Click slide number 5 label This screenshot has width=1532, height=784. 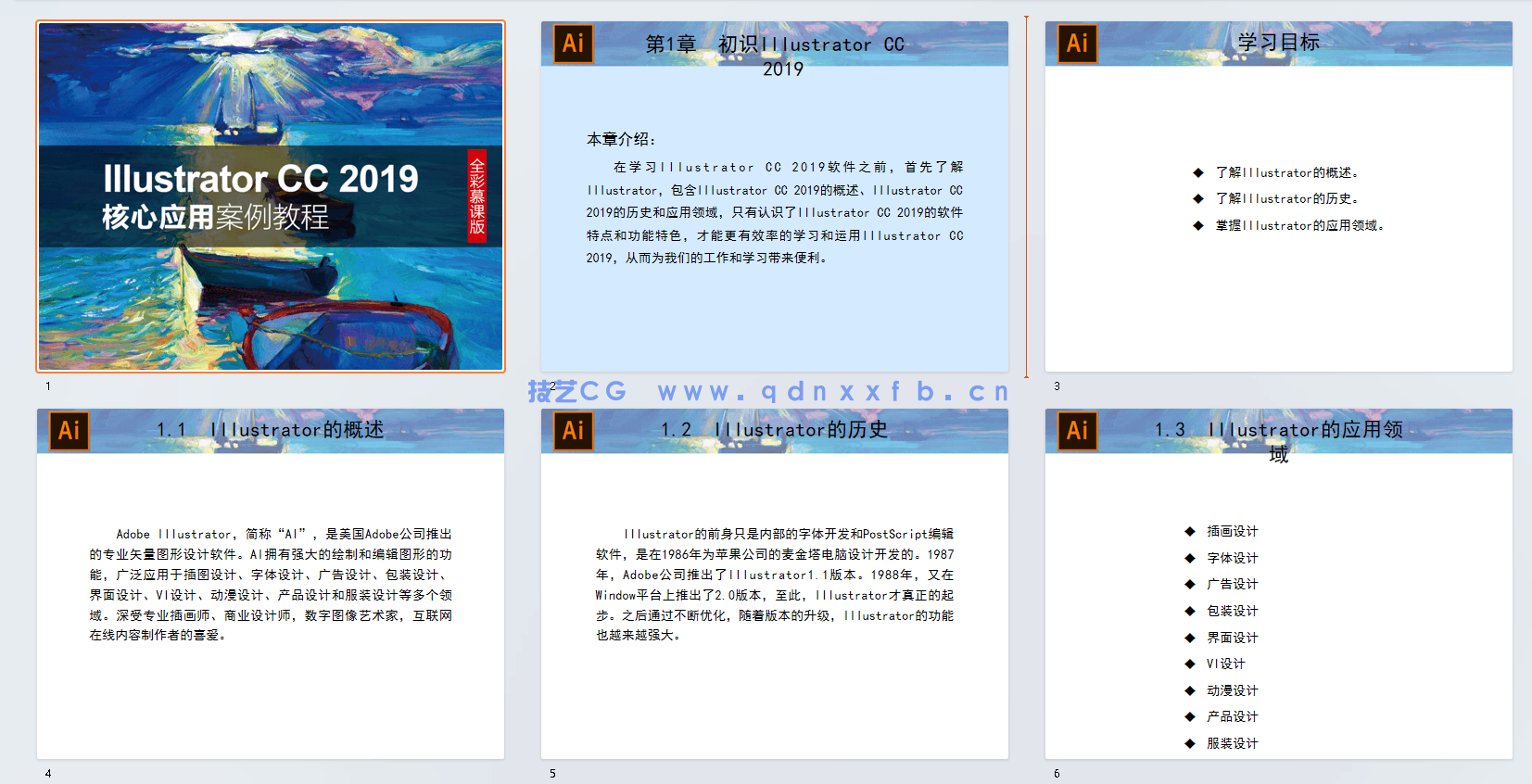pyautogui.click(x=552, y=774)
